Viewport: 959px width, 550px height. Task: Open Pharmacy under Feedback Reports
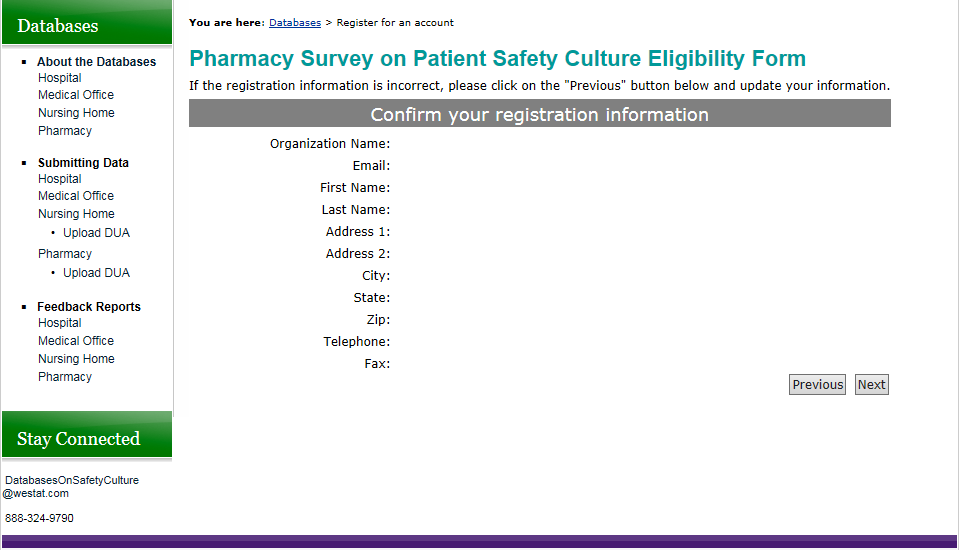tap(65, 377)
